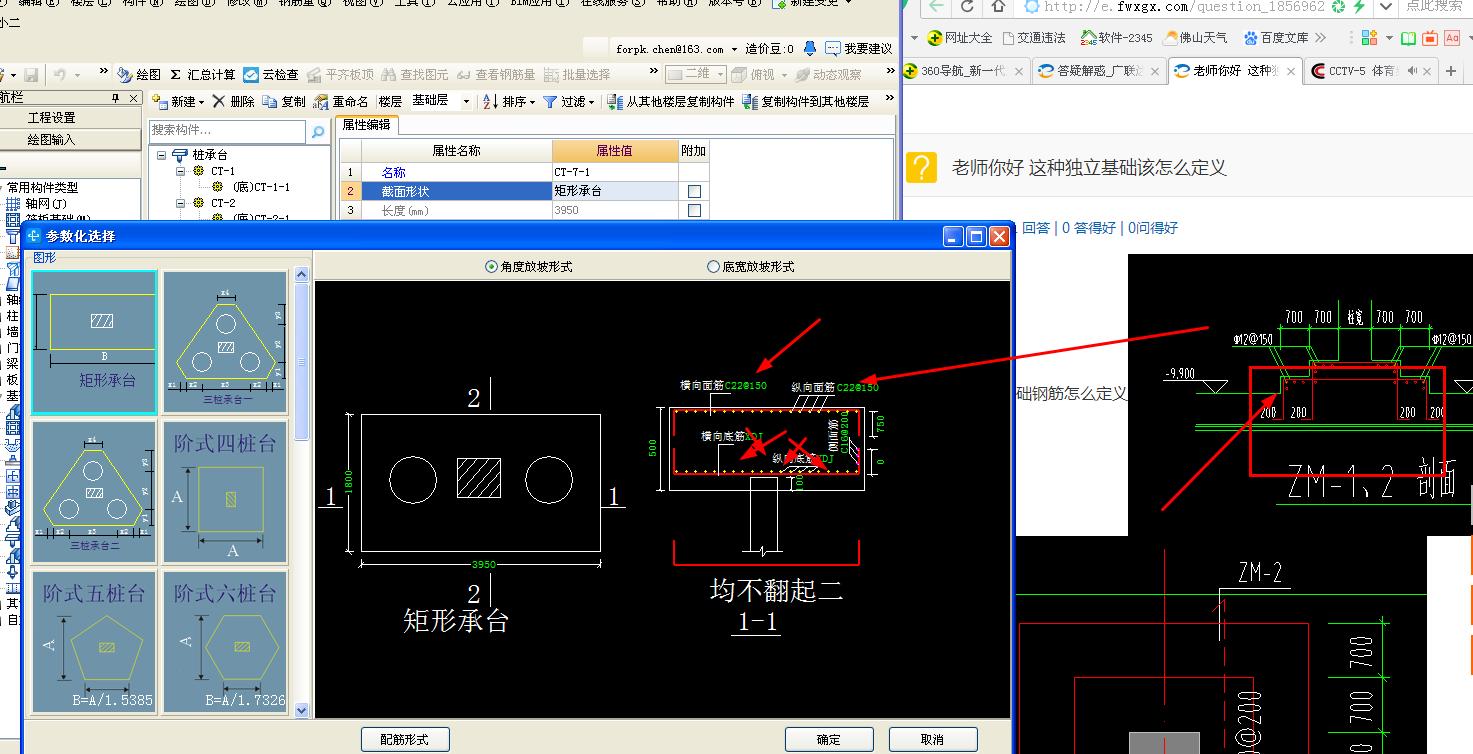Image resolution: width=1473 pixels, height=754 pixels.
Task: Click the notification bell next to 造价豆
Action: 810,48
